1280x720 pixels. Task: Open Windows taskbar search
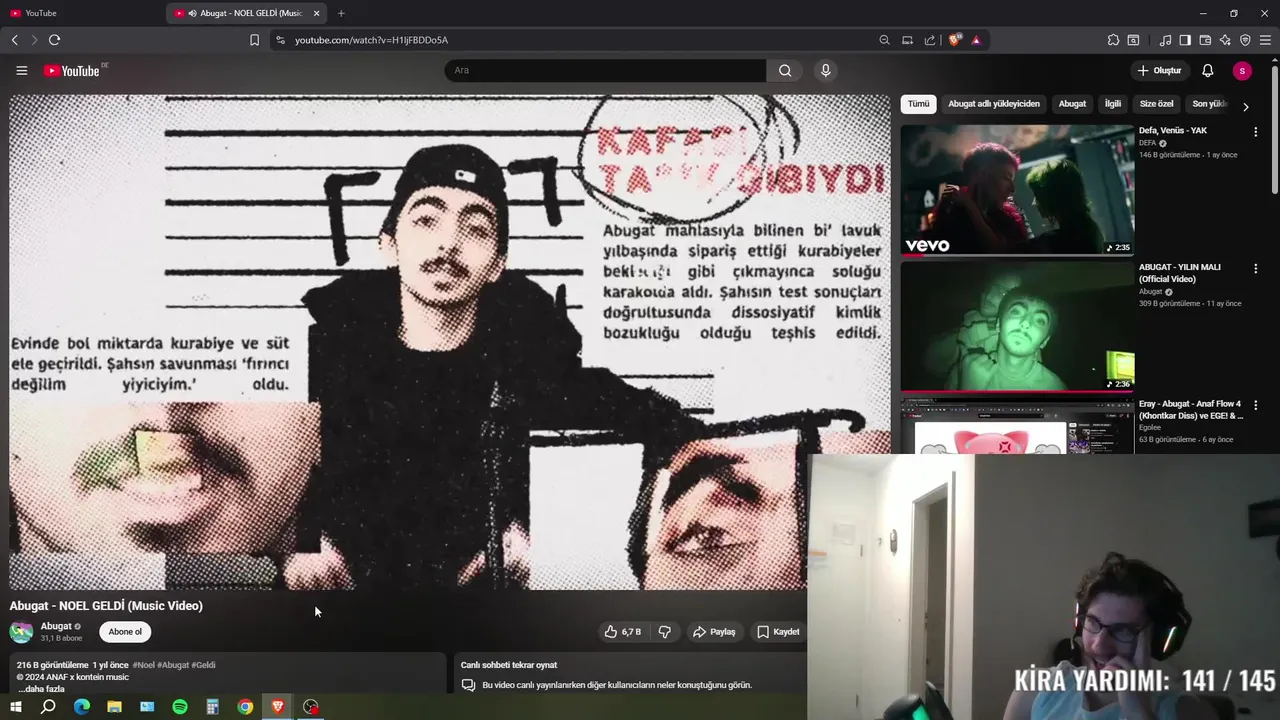tap(48, 707)
